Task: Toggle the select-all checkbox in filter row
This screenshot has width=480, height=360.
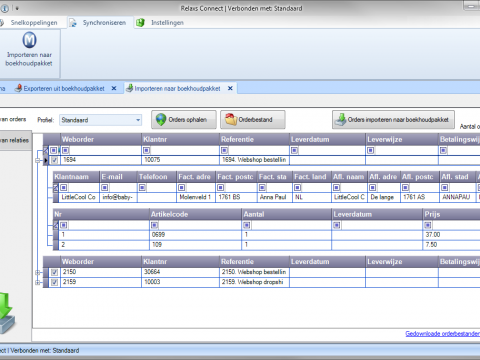Action: click(x=53, y=151)
